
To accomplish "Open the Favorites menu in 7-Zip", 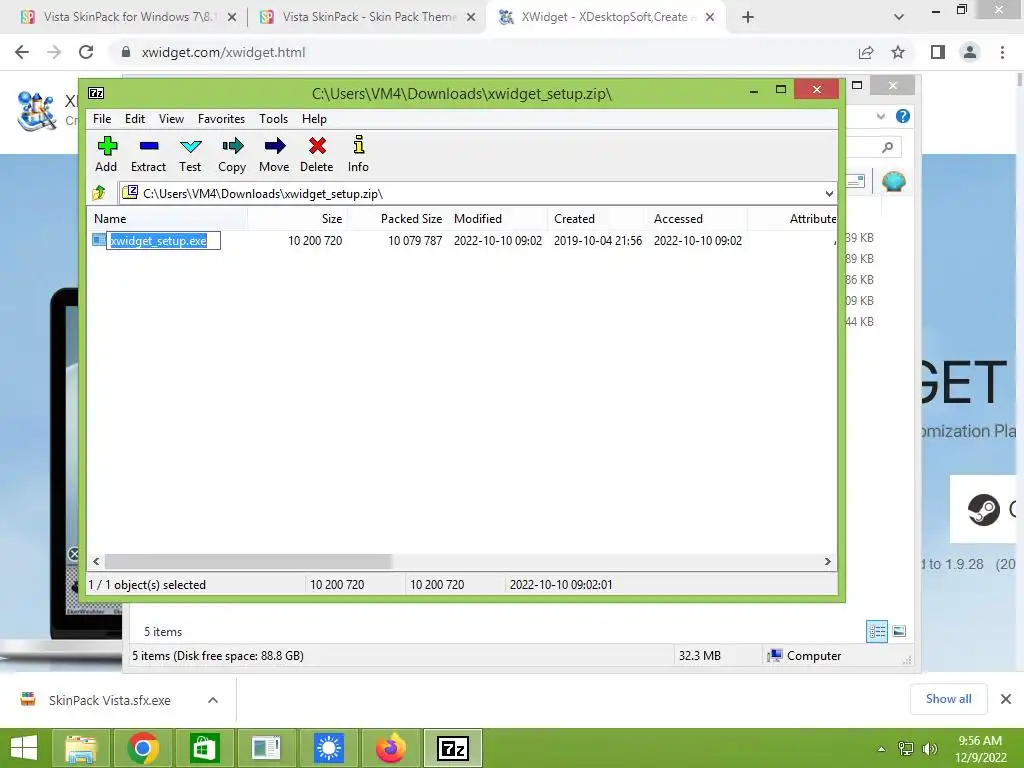I will point(221,119).
